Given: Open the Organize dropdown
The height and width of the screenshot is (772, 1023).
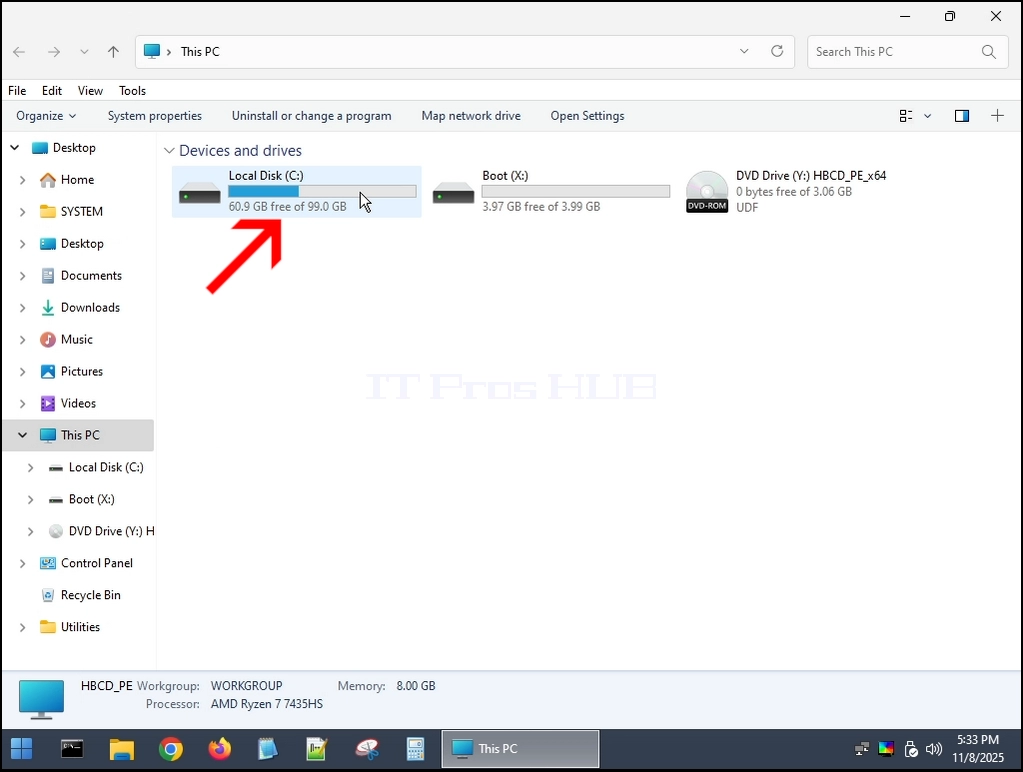Looking at the screenshot, I should point(46,116).
